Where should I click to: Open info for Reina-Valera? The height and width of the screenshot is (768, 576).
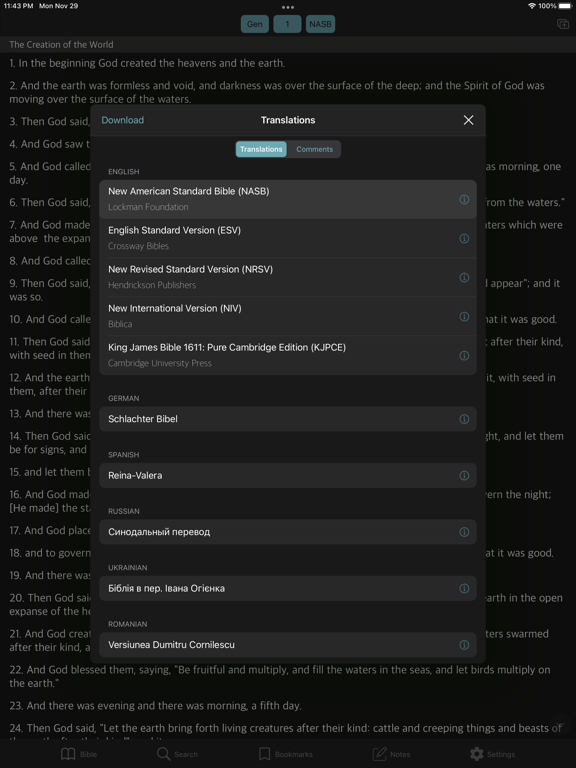(x=464, y=476)
